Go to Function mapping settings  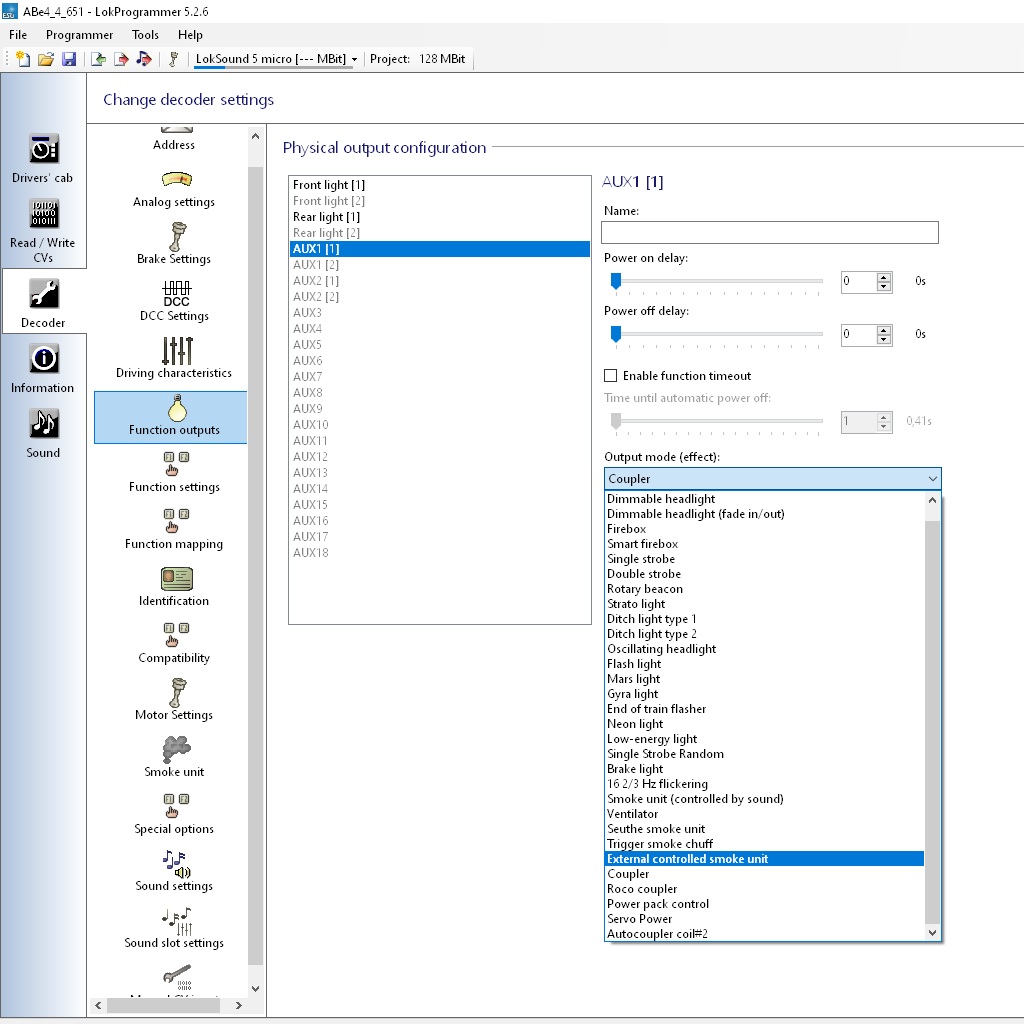174,529
